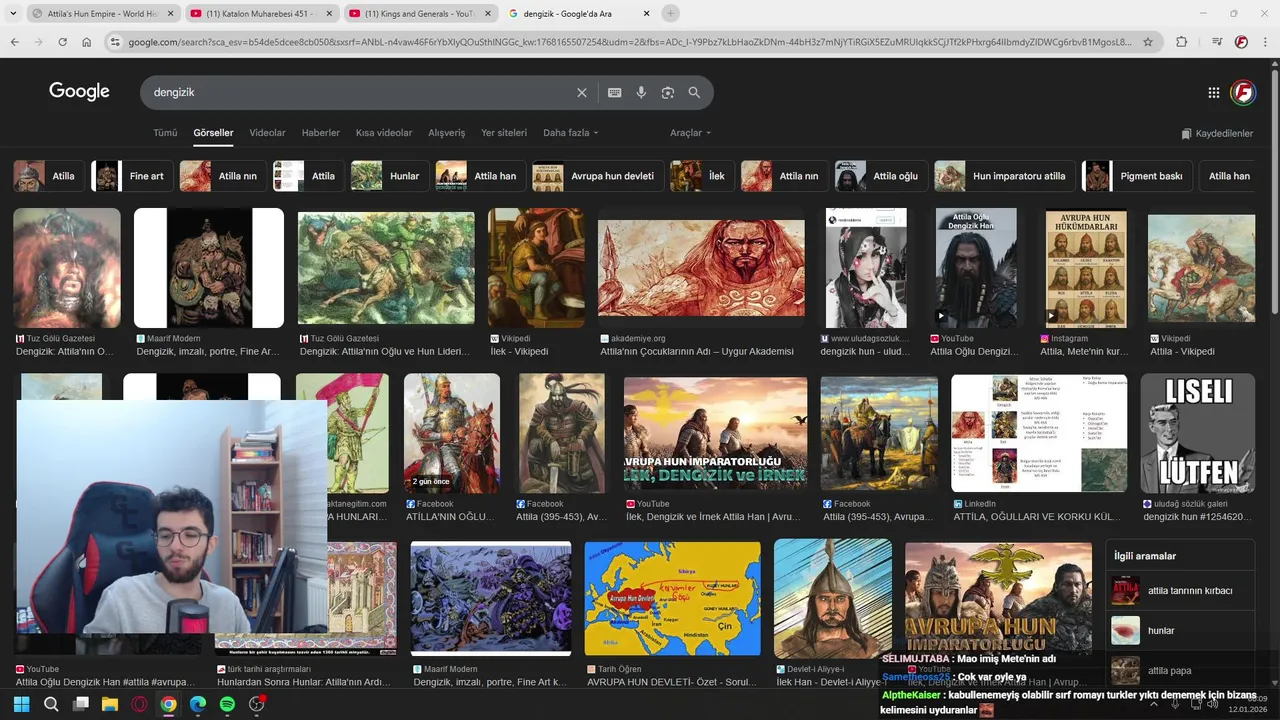Open the Google account avatar
Screen dimensions: 1280x720
point(1243,92)
